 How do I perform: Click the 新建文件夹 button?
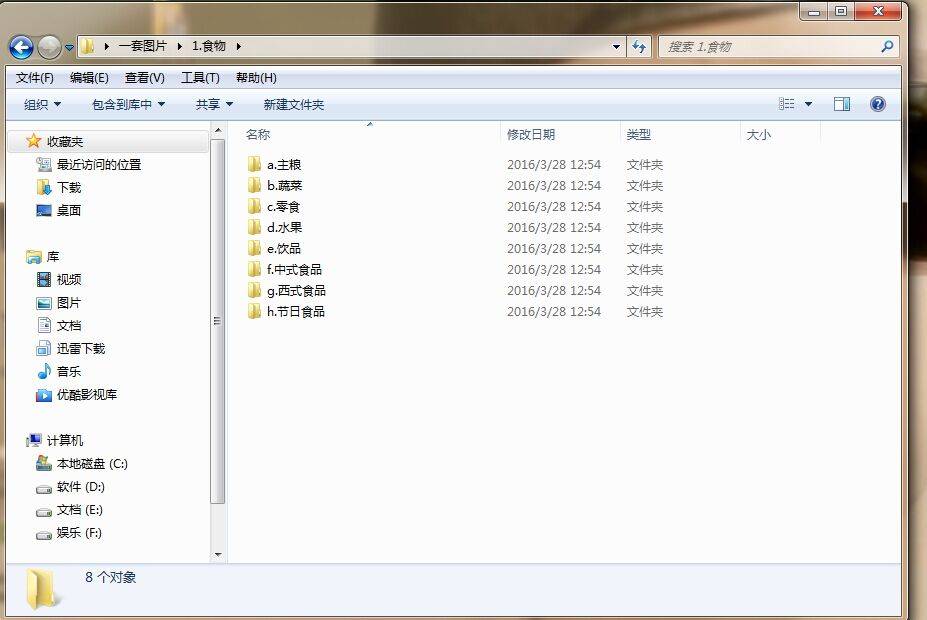pos(294,104)
